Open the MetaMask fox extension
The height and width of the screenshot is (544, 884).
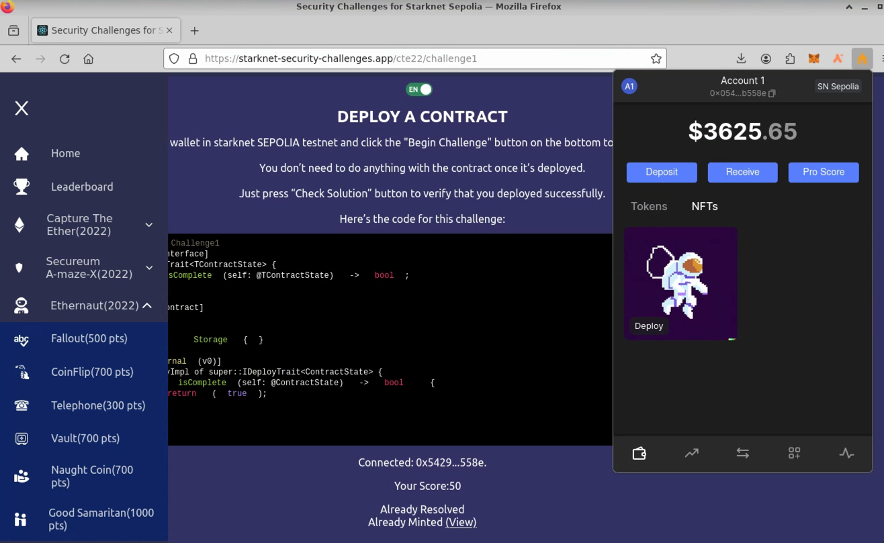[814, 59]
